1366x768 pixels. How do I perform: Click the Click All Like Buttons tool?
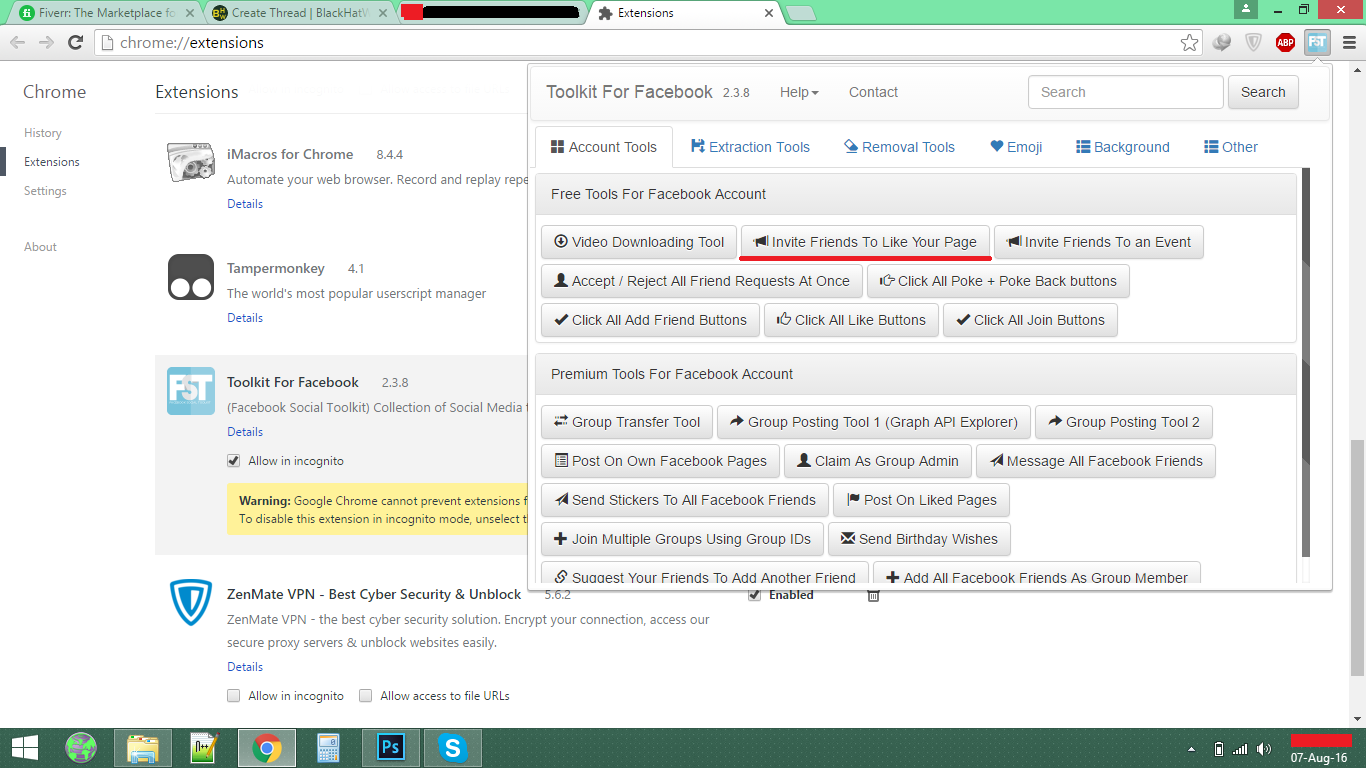pyautogui.click(x=851, y=320)
